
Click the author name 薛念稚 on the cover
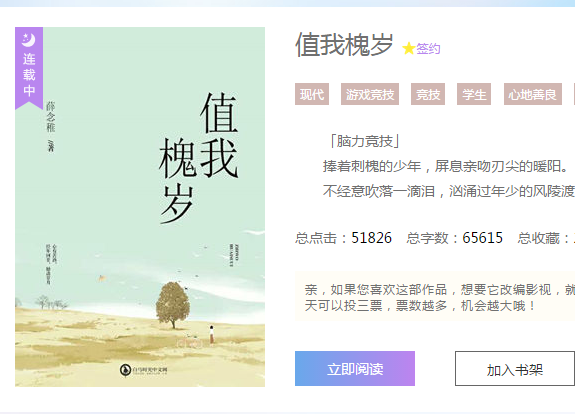tap(51, 117)
